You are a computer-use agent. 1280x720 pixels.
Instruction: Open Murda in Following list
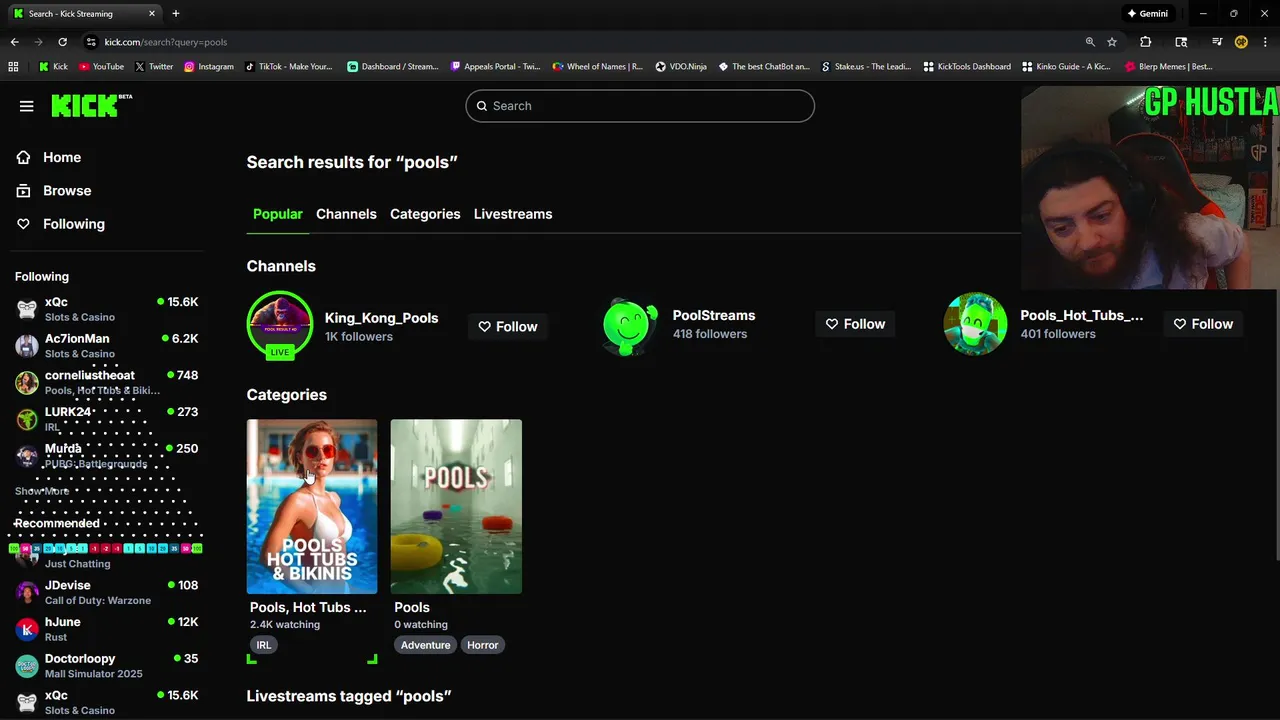point(107,455)
